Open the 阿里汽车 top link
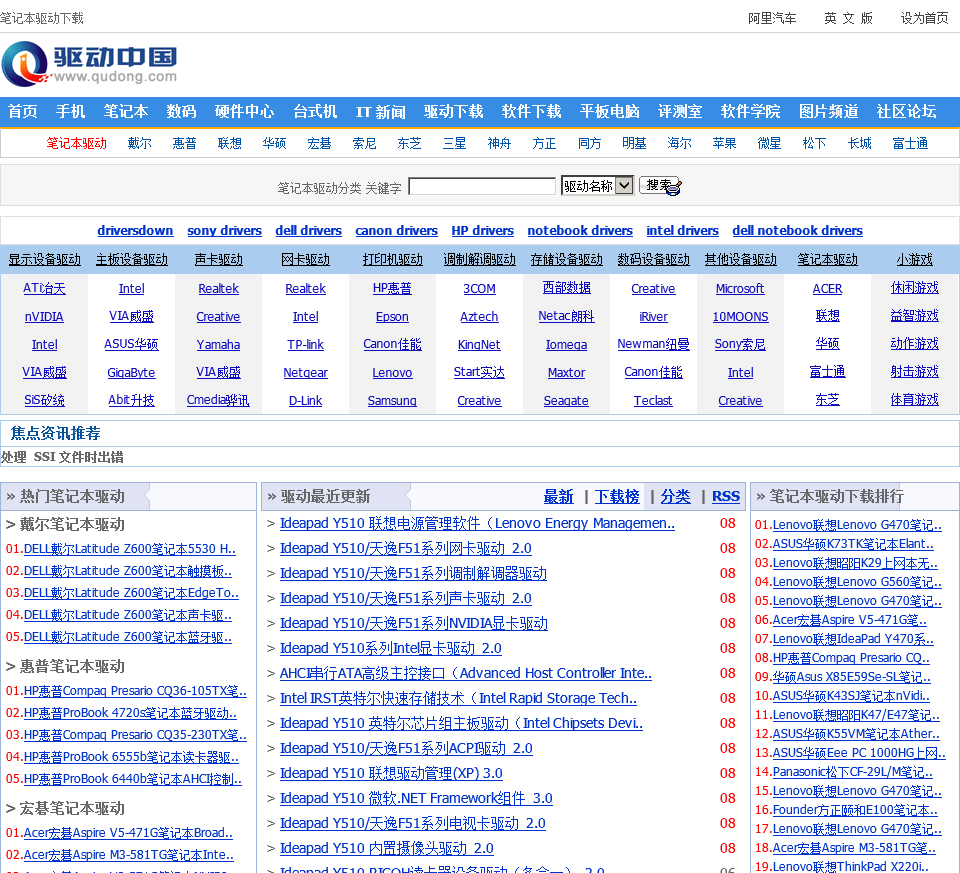Viewport: 960px width, 873px height. [x=773, y=18]
